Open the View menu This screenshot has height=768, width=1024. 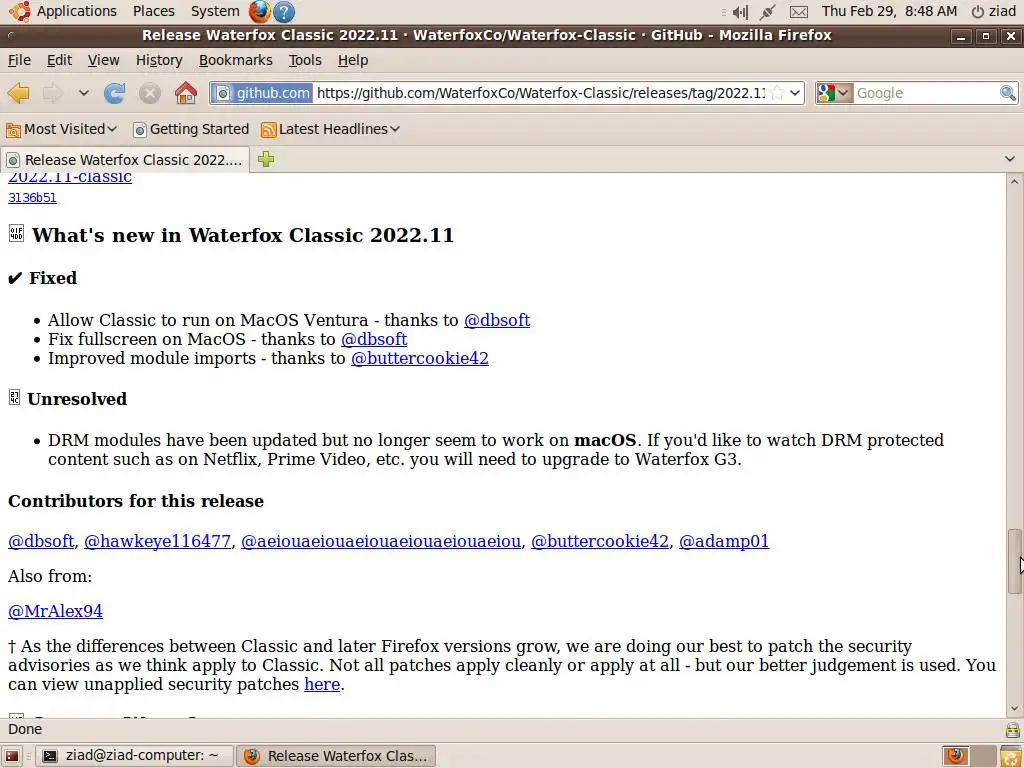[x=104, y=60]
